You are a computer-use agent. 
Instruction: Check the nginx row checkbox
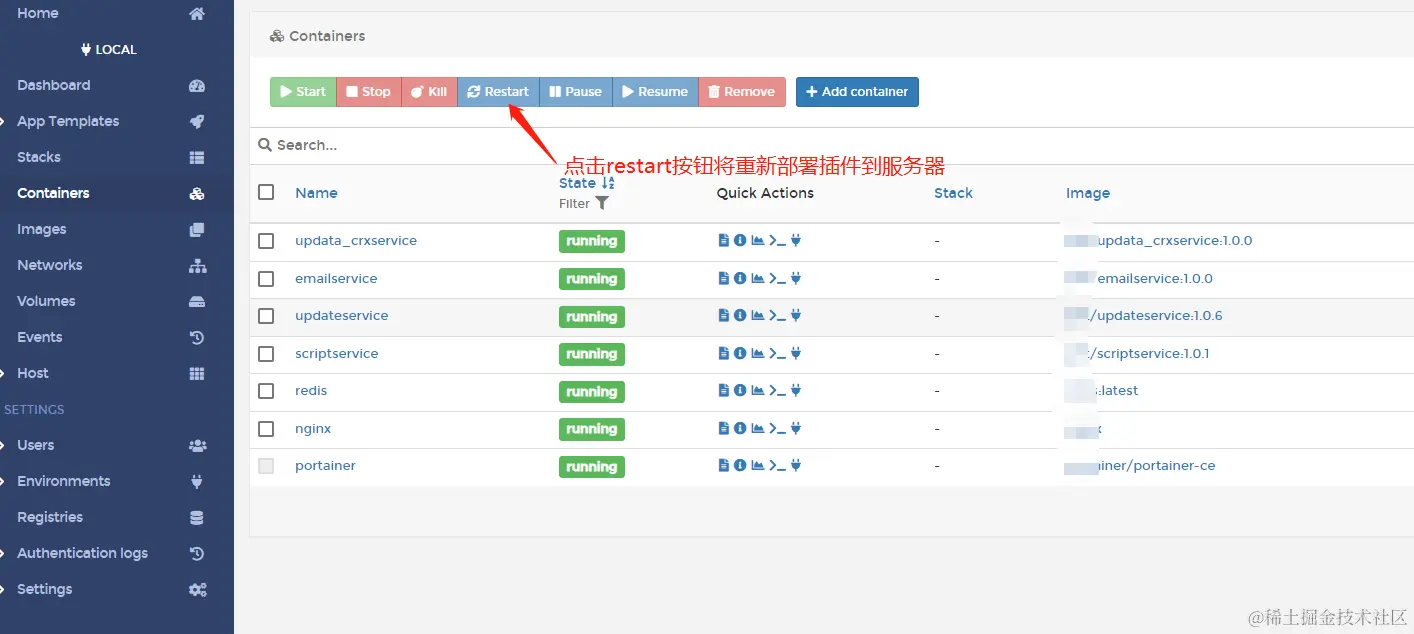click(x=266, y=428)
